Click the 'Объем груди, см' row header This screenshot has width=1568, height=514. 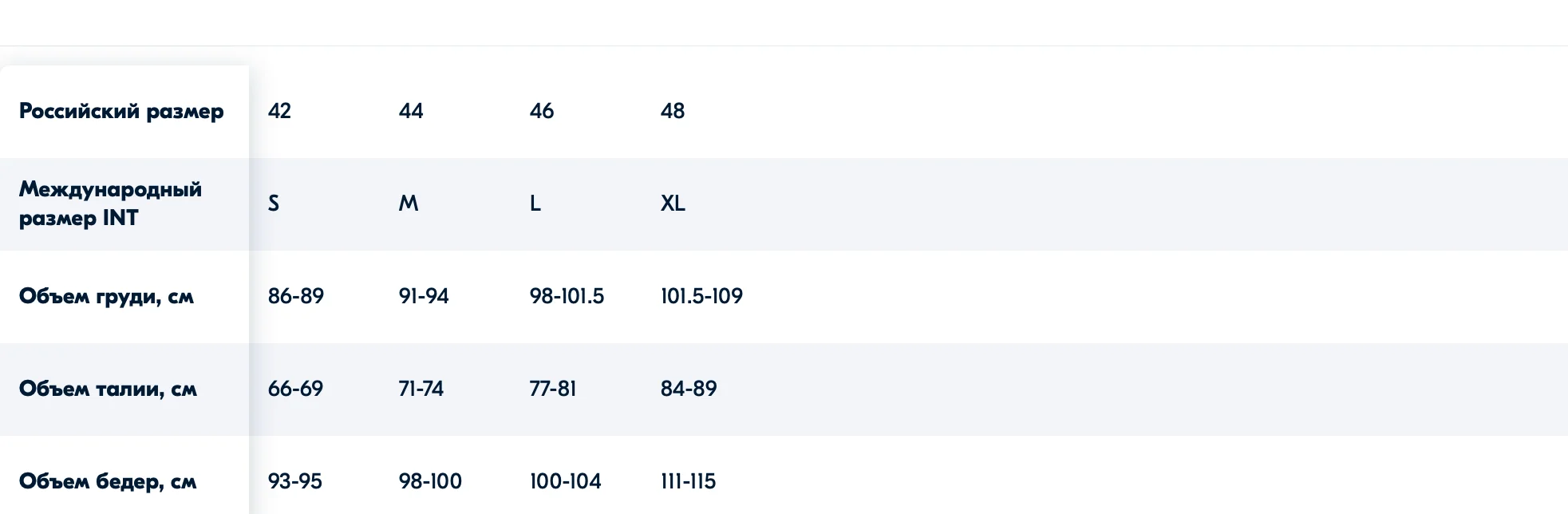(106, 296)
